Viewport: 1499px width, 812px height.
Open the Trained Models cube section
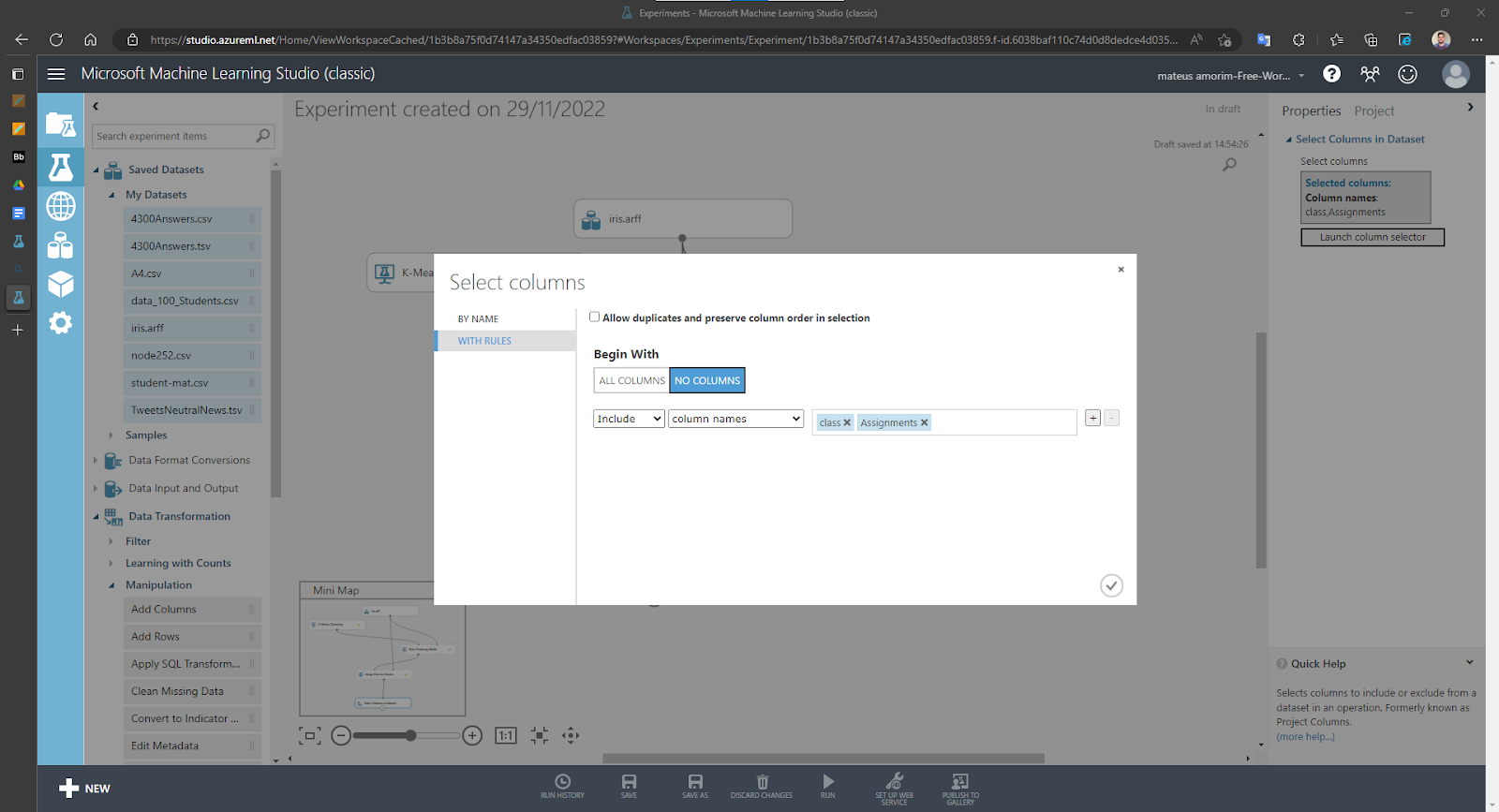(x=61, y=284)
